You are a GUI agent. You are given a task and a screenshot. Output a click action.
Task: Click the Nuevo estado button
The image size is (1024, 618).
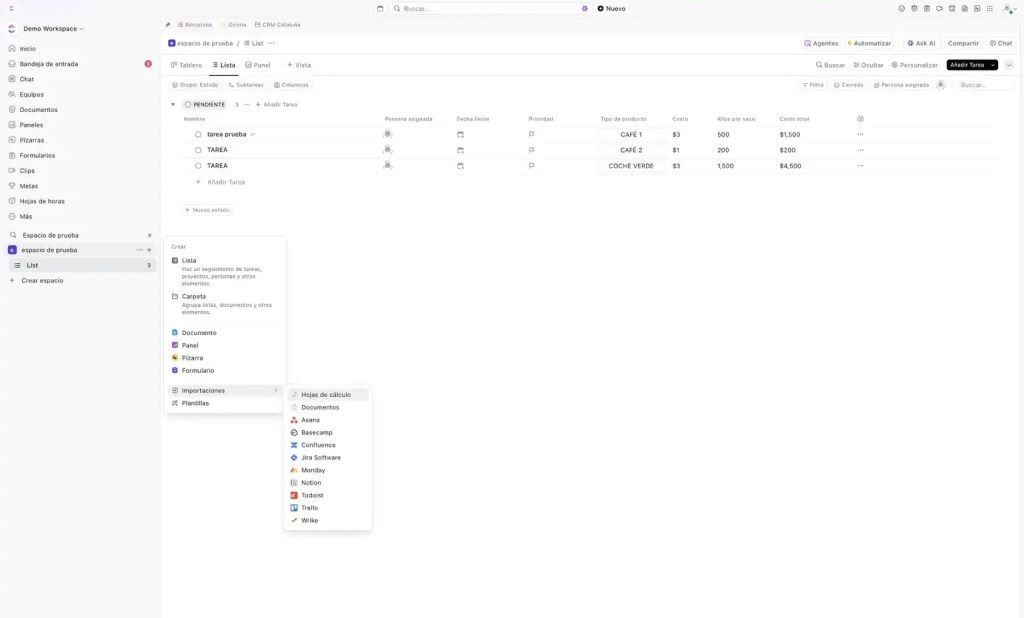208,210
